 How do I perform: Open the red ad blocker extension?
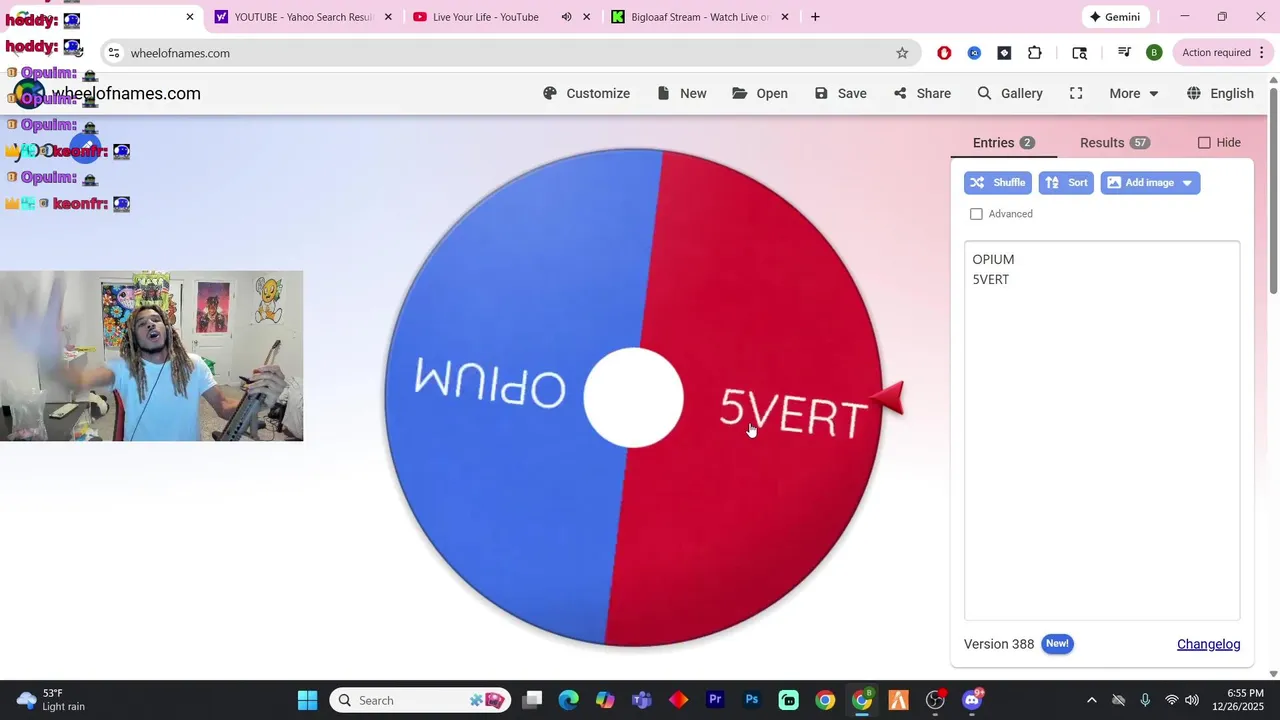(x=944, y=53)
